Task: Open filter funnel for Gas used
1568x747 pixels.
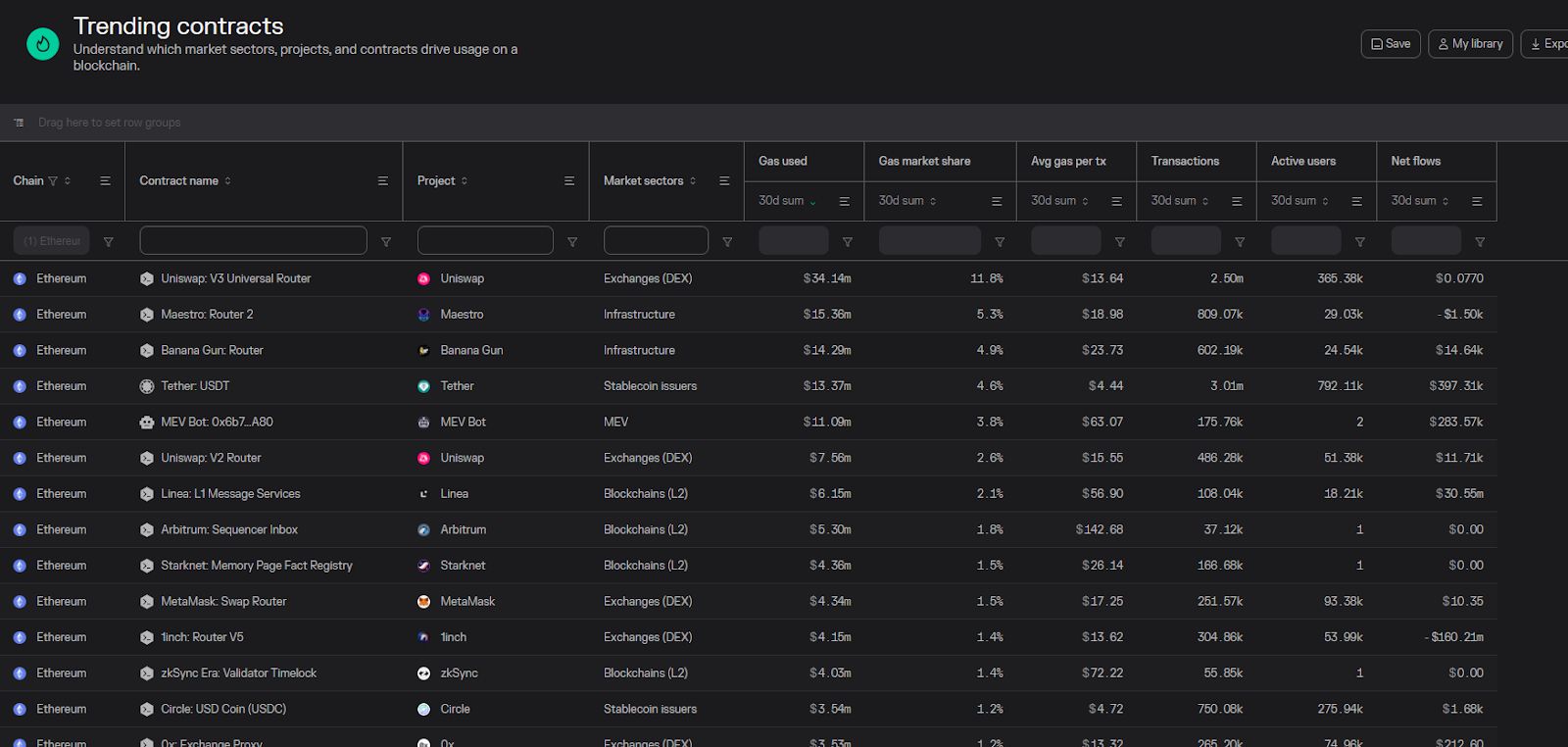Action: click(848, 241)
